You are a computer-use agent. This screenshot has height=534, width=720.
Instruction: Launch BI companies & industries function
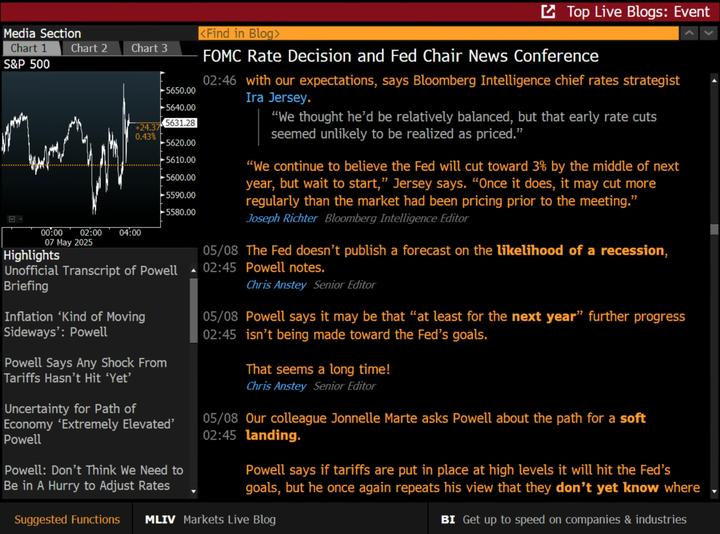click(563, 519)
